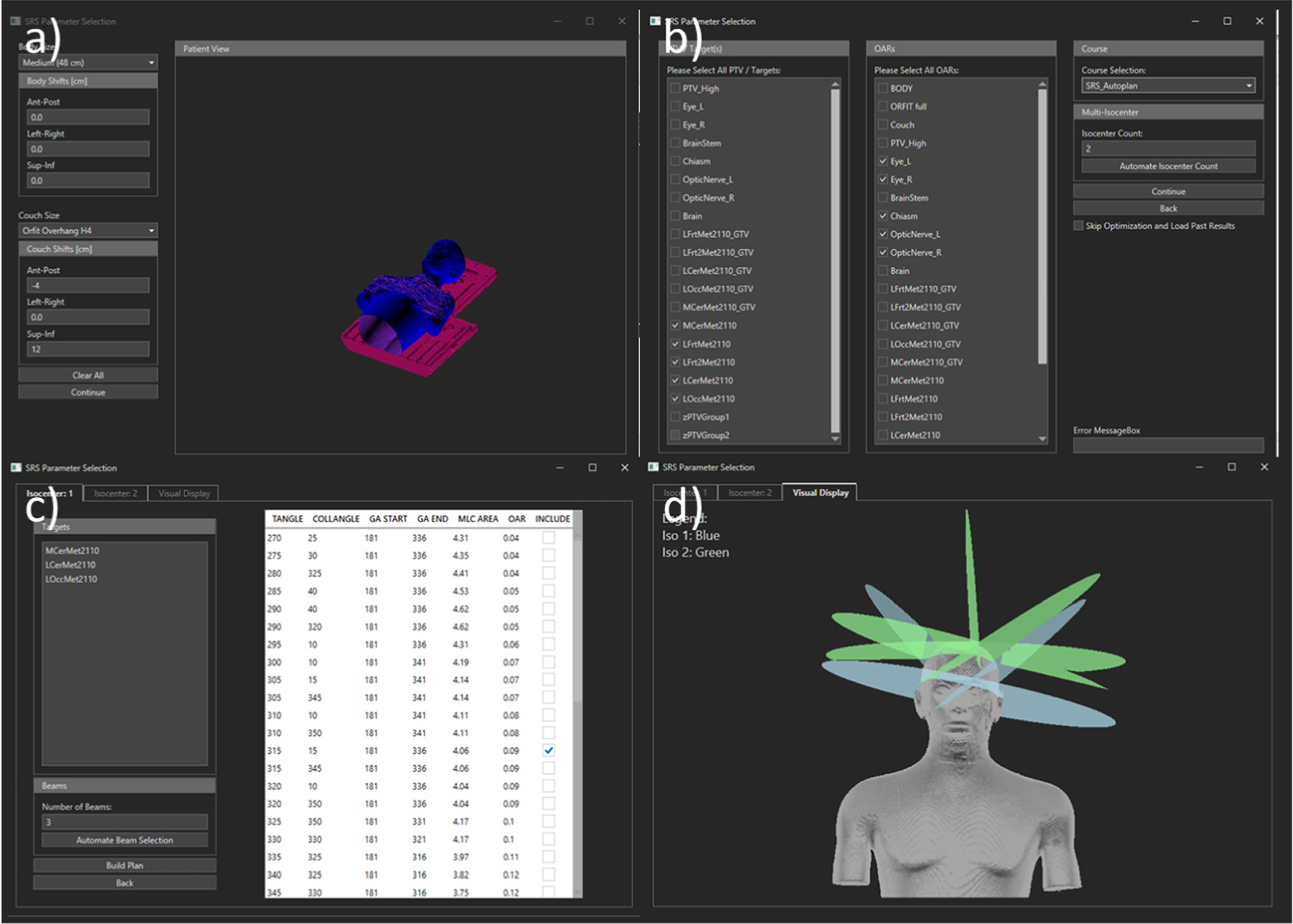Screen dimensions: 1293x924
Task: Uncheck the Eye_L OAR
Action: [882, 160]
